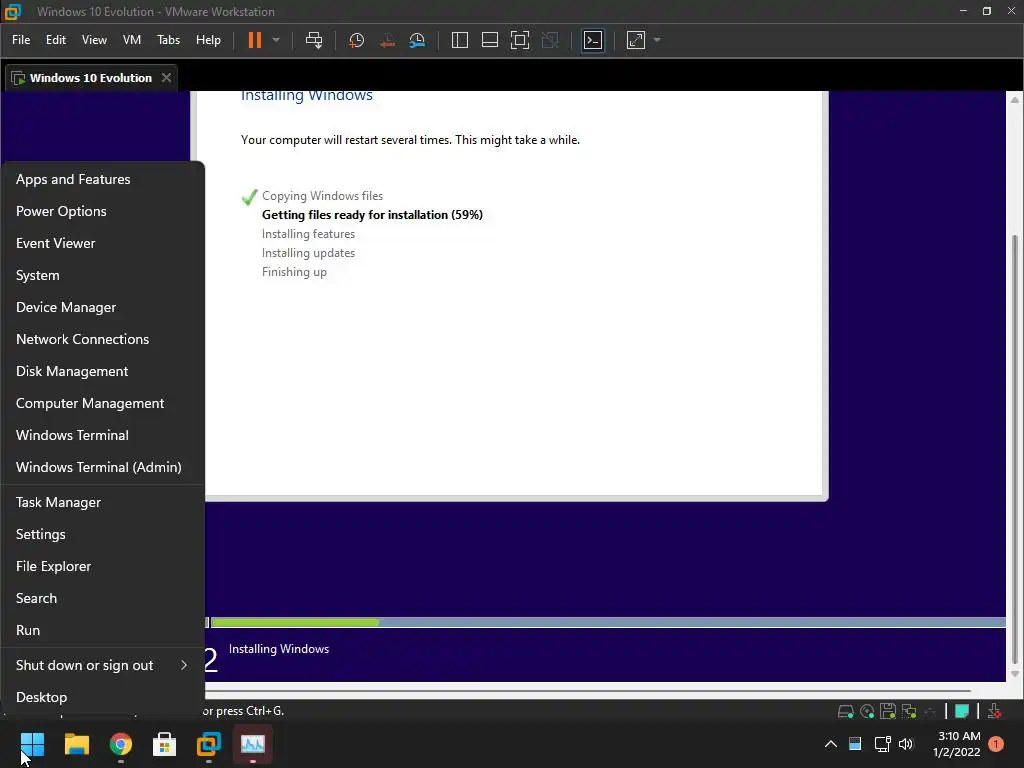Open Network Connections

[x=103, y=339]
